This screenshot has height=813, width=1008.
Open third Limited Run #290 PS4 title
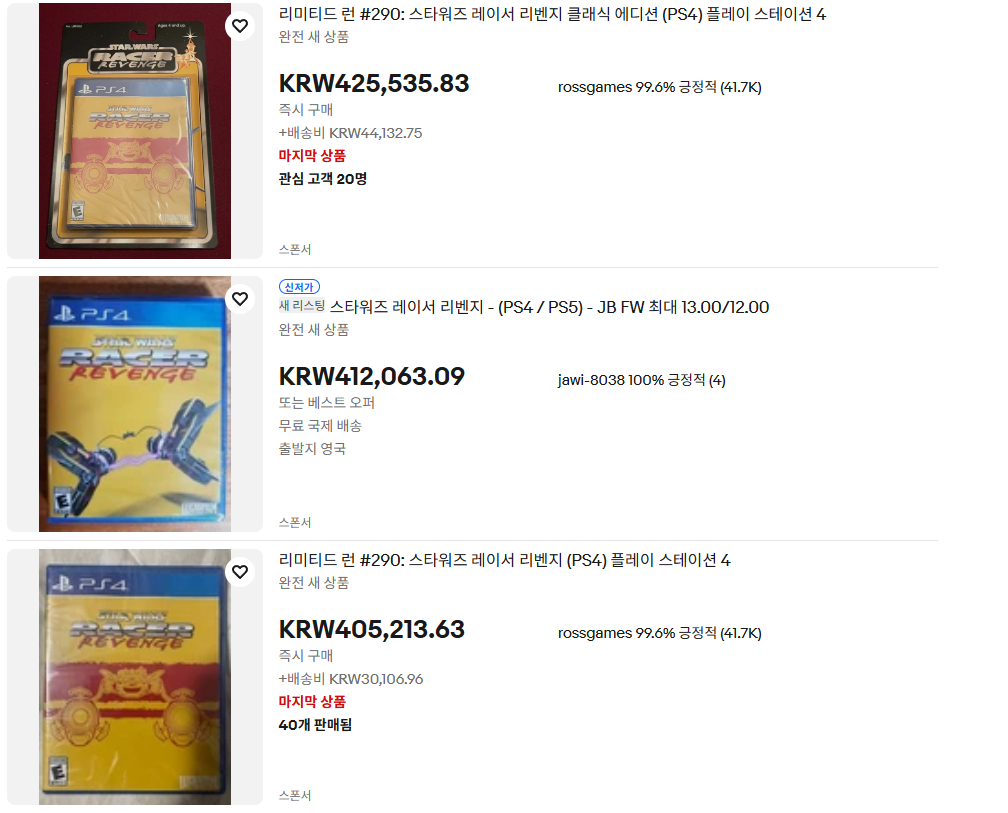(x=505, y=560)
